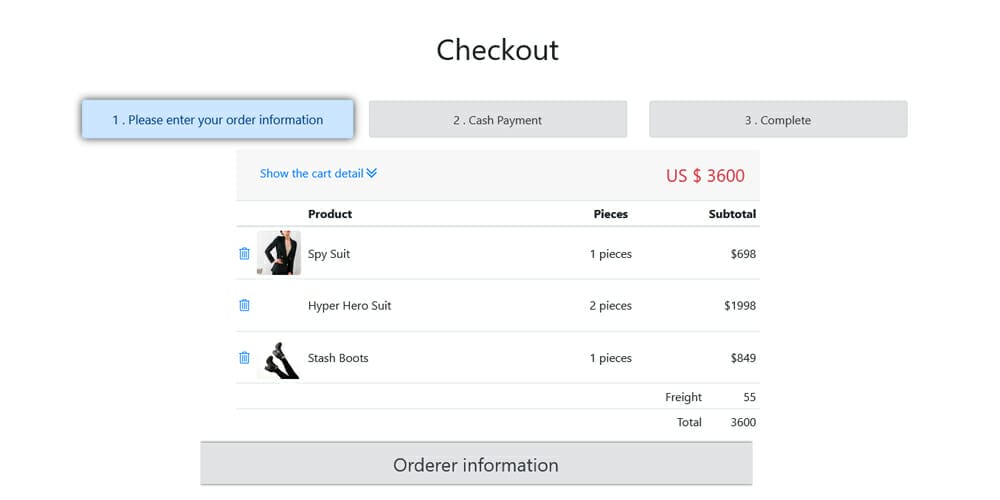Click the "Show the cart detail" link
This screenshot has width=1000, height=500.
pos(311,173)
